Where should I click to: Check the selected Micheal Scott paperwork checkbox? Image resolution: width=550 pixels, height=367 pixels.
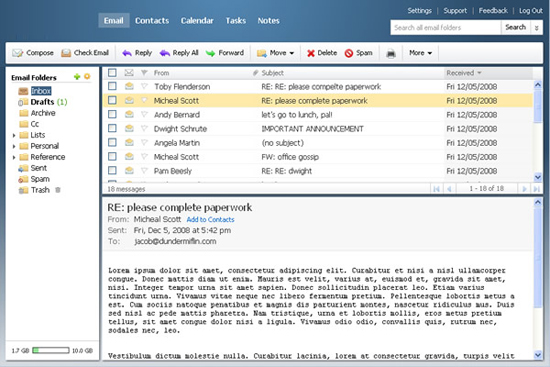tap(112, 100)
